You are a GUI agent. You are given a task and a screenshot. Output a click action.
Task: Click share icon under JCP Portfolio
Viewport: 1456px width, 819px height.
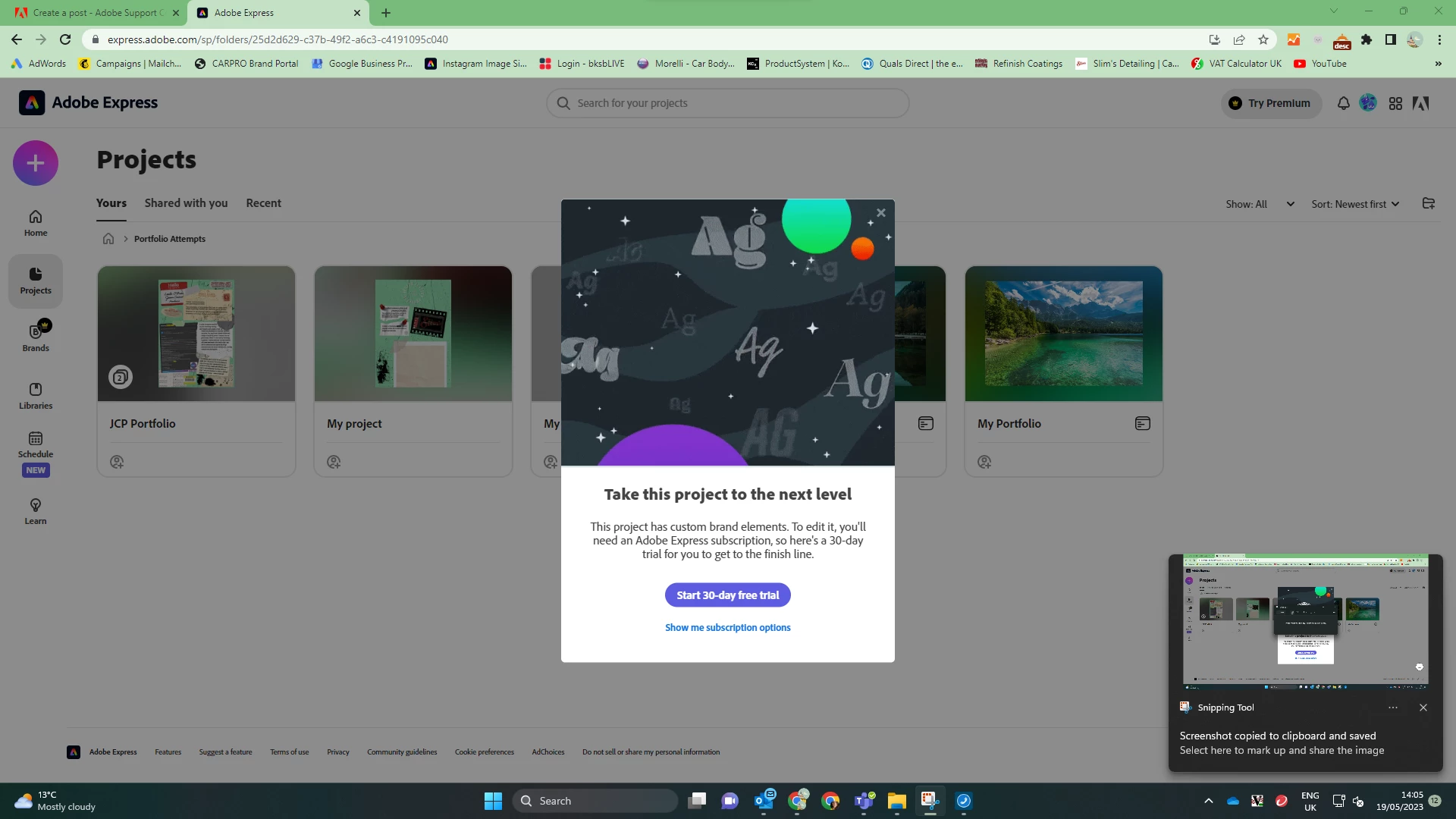[117, 462]
